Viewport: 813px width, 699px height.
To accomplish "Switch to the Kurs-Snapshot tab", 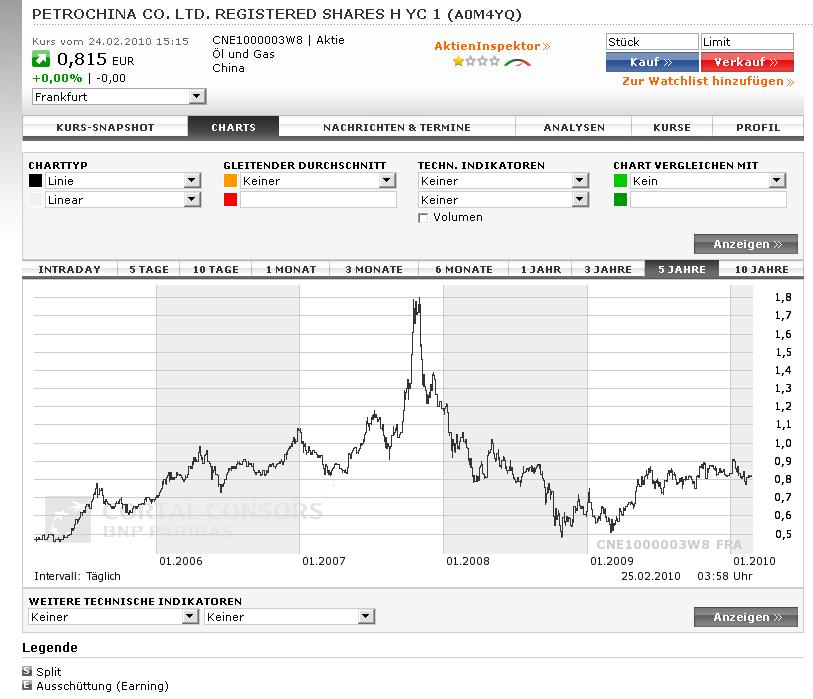I will pyautogui.click(x=105, y=127).
